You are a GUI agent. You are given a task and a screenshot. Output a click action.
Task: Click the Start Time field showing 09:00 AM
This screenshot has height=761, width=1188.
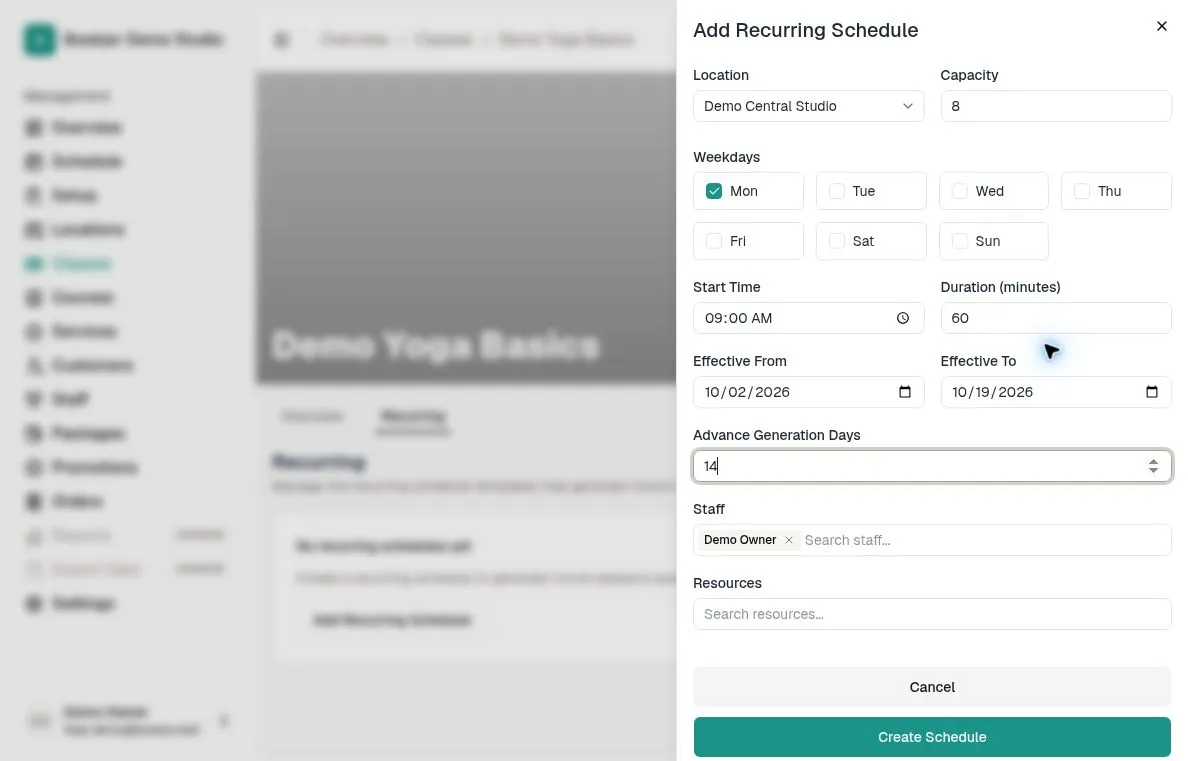tap(808, 318)
